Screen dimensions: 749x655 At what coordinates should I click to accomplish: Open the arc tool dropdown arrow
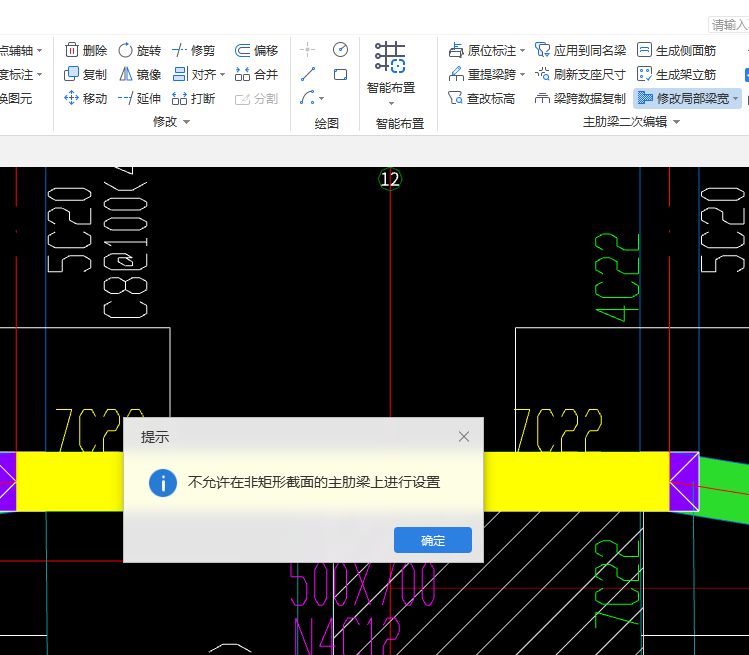pyautogui.click(x=321, y=98)
